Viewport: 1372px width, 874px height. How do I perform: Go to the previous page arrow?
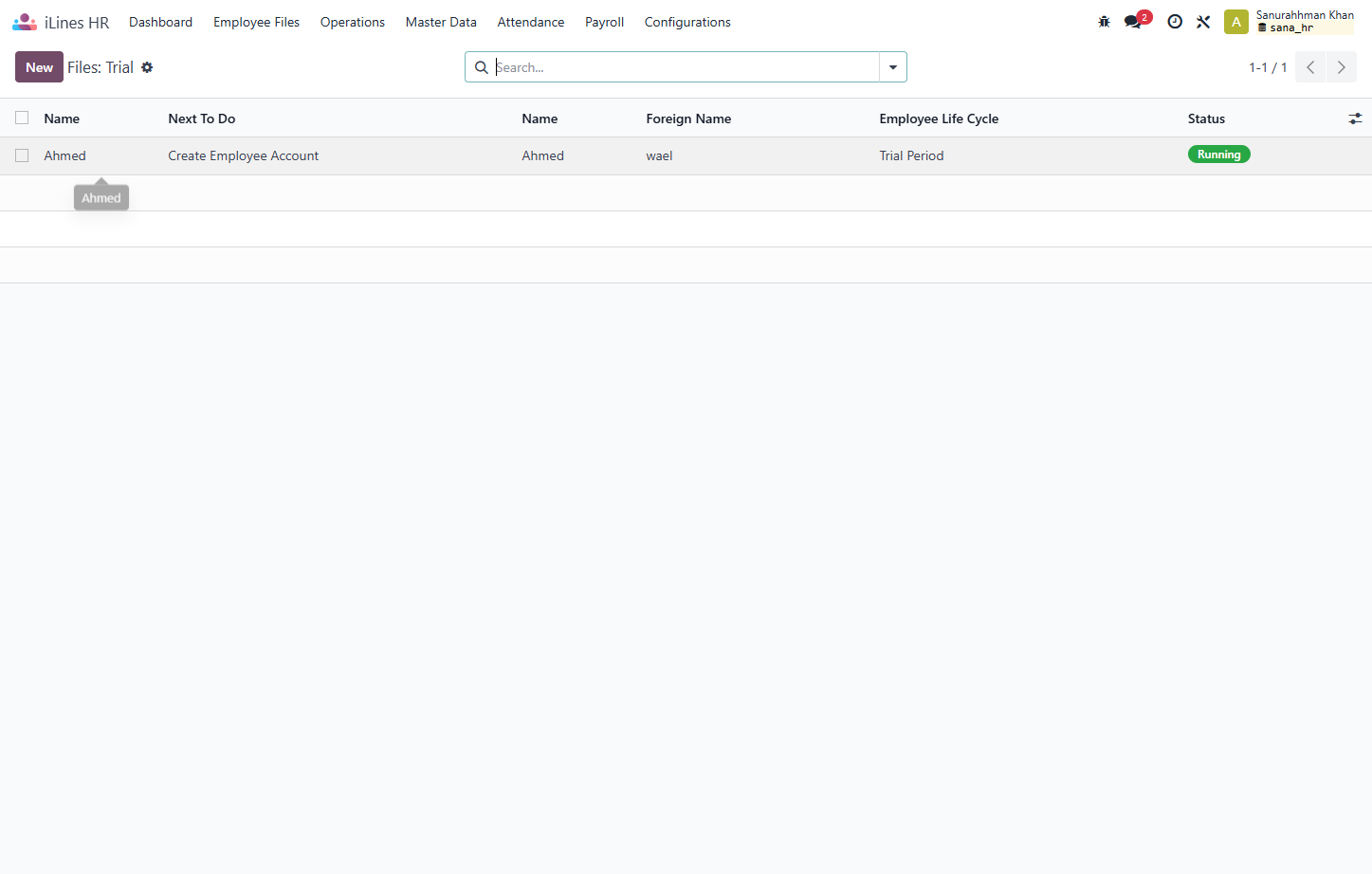tap(1310, 67)
